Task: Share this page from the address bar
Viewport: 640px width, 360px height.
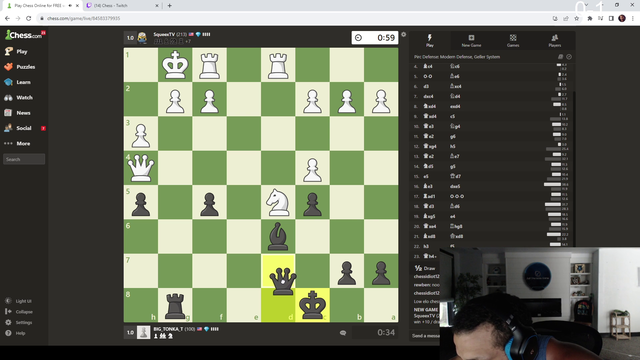Action: pos(566,18)
